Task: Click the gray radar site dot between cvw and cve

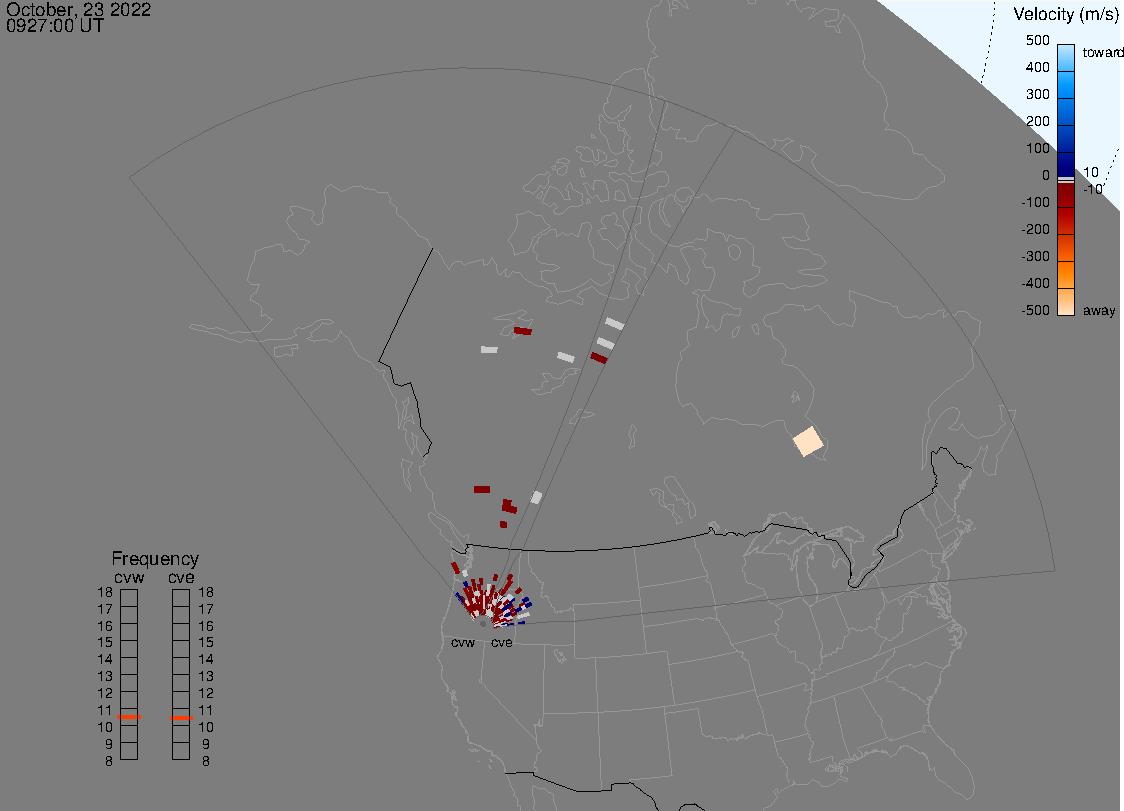Action: point(483,624)
